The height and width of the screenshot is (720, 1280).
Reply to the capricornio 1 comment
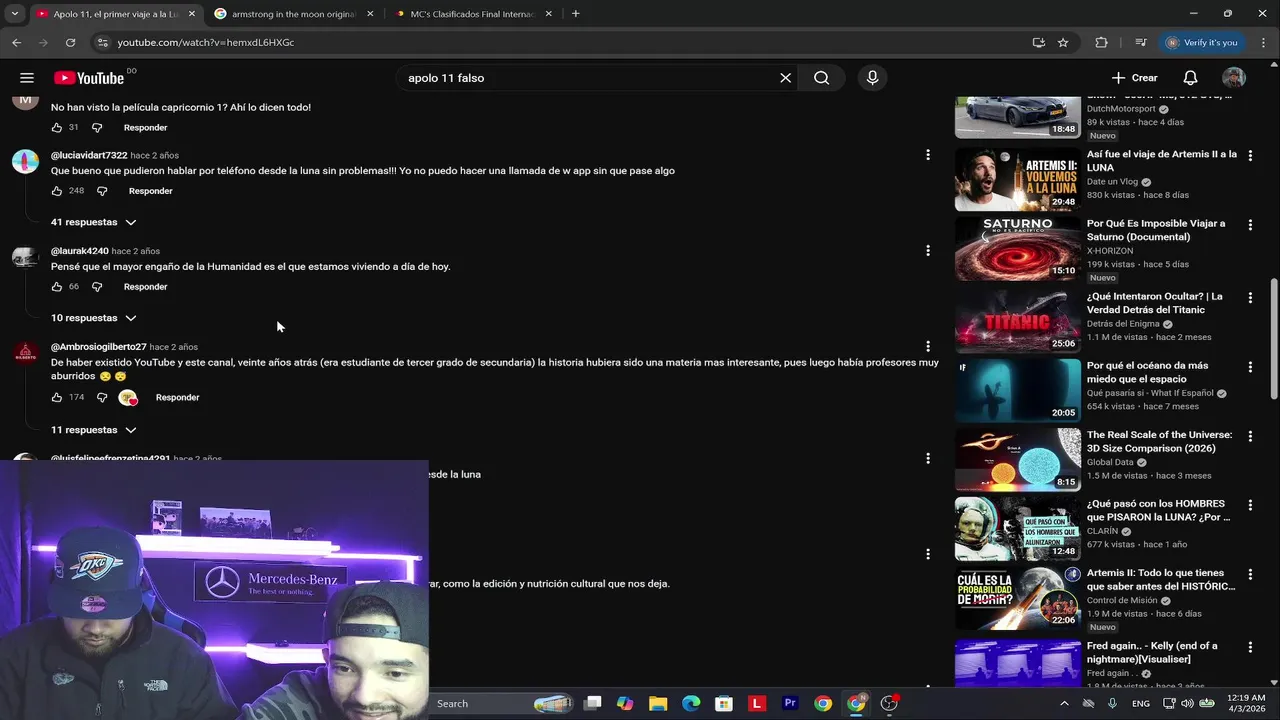145,128
